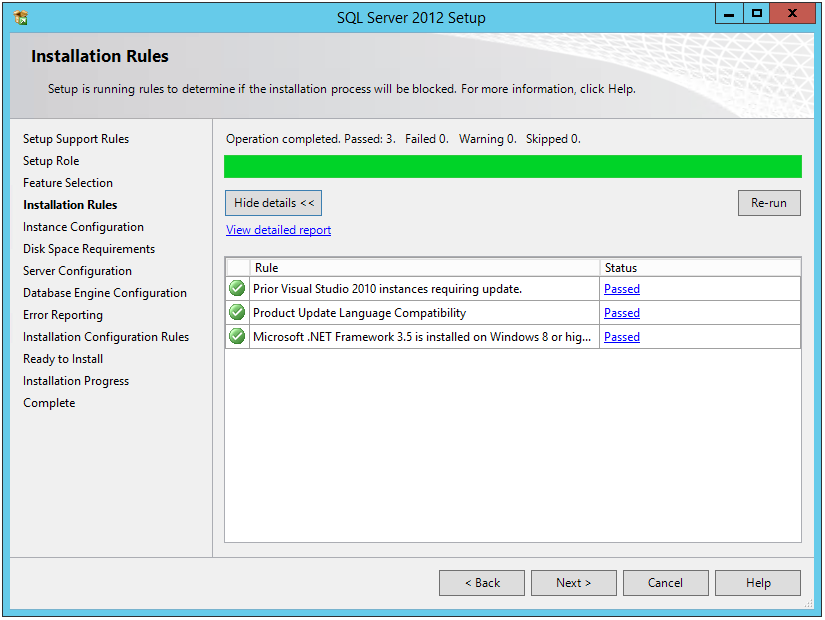Click green check icon for Product Update Language rule

[x=237, y=312]
